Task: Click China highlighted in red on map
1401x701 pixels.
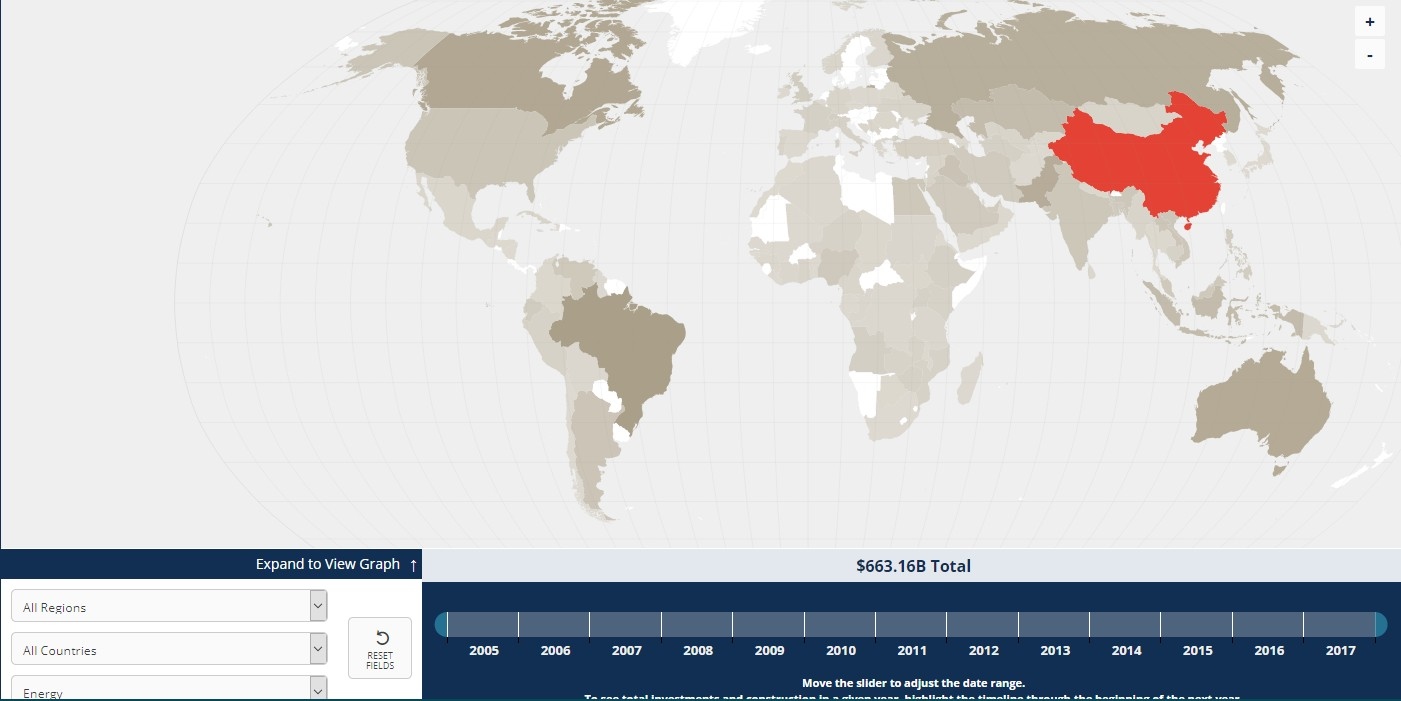Action: coord(1140,160)
